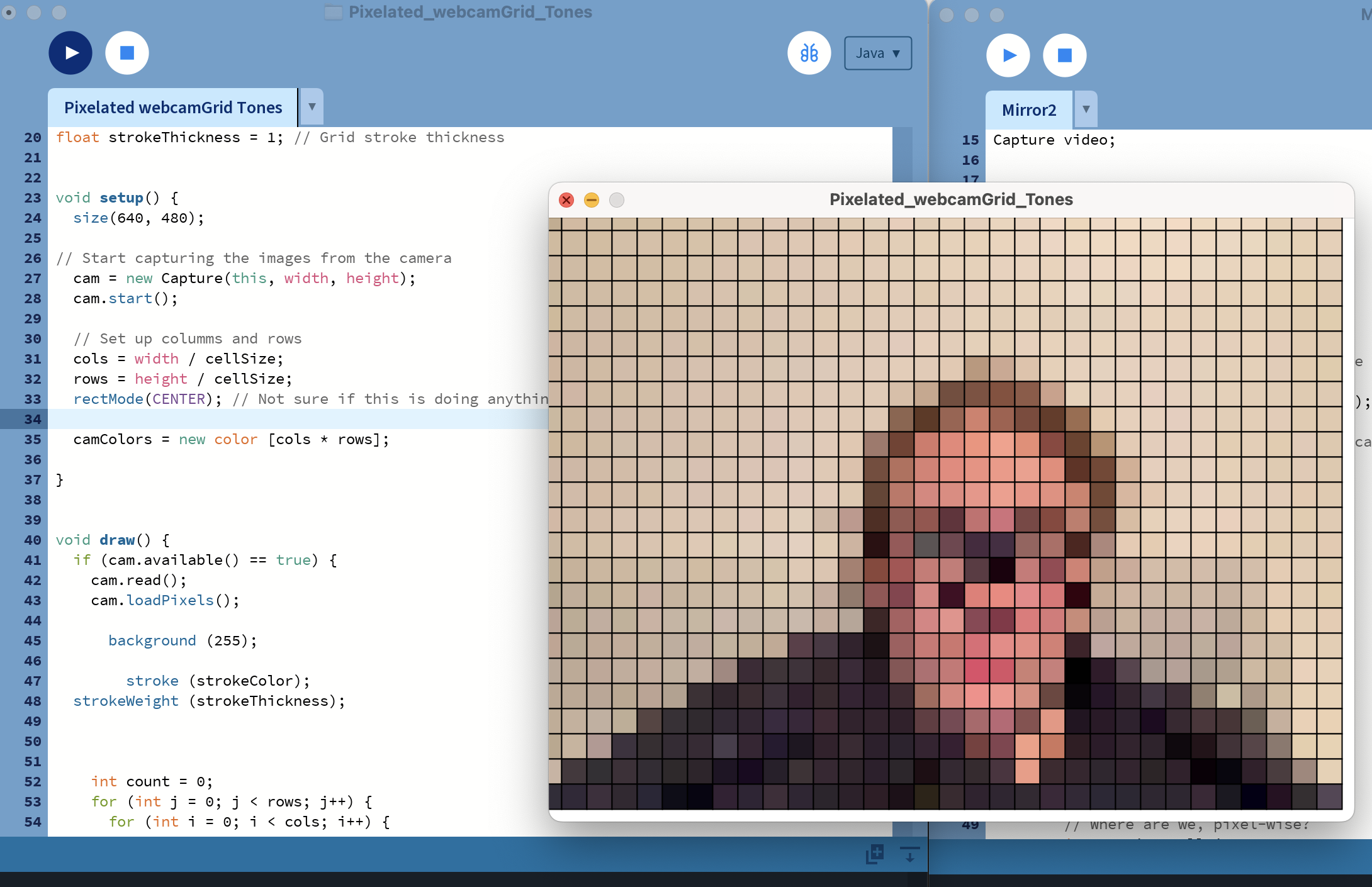Select the Pixelated webcamGrid Tones tab
This screenshot has width=1372, height=887.
pyautogui.click(x=172, y=107)
